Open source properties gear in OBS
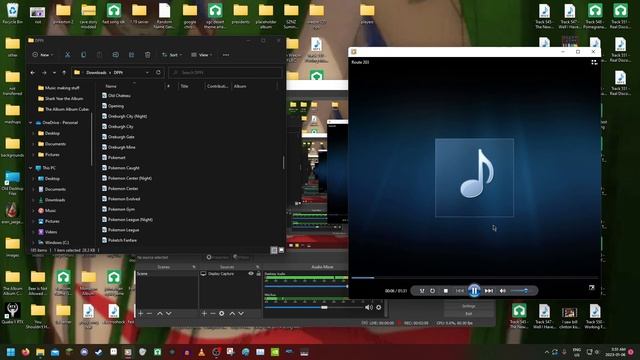 point(222,313)
